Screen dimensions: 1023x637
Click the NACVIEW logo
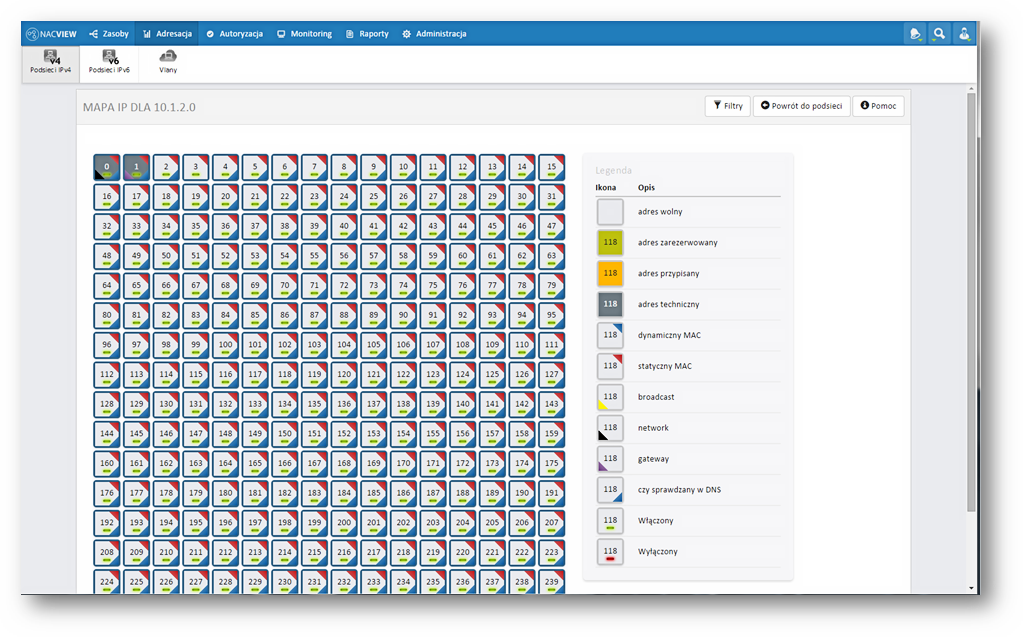pyautogui.click(x=52, y=34)
